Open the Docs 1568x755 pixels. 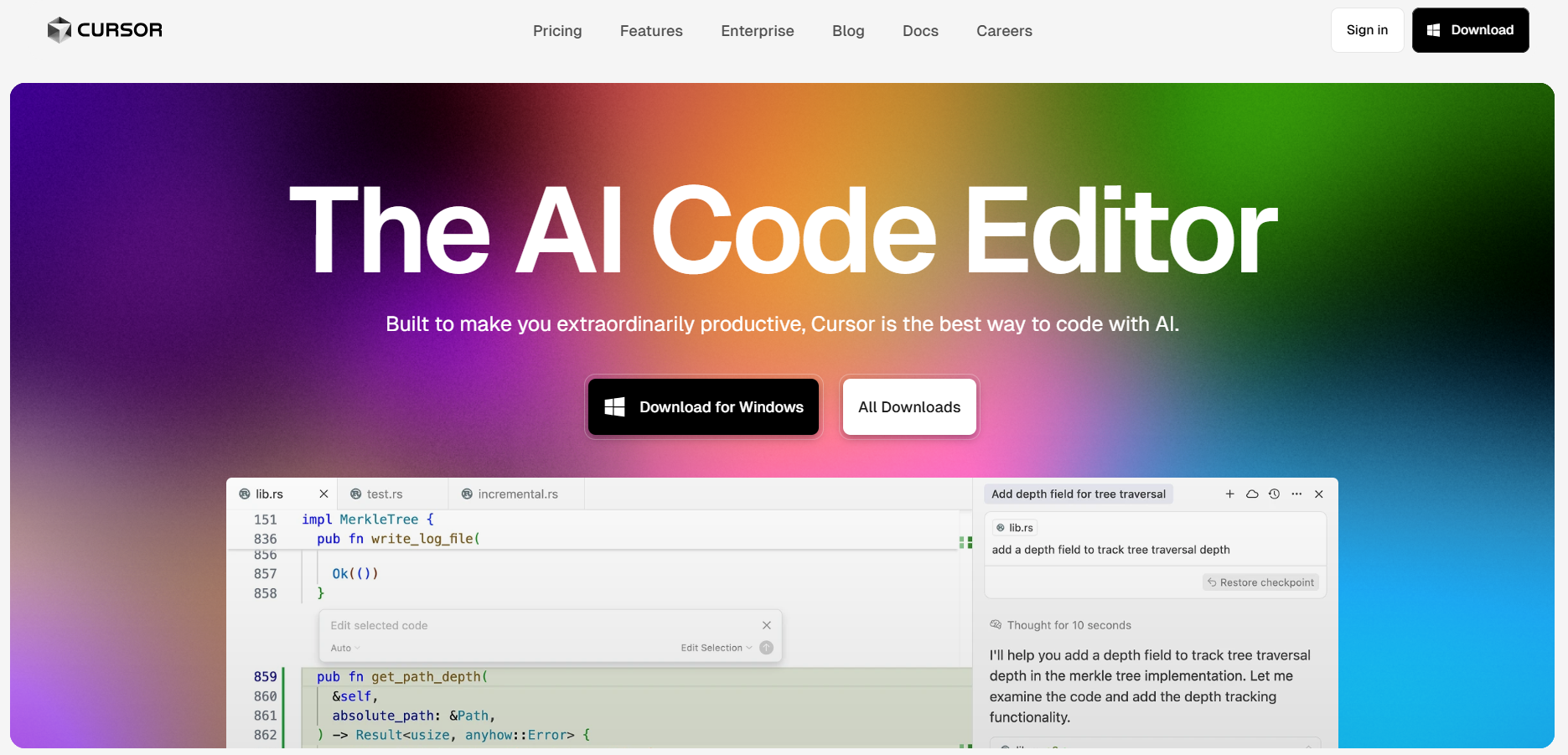click(x=920, y=31)
